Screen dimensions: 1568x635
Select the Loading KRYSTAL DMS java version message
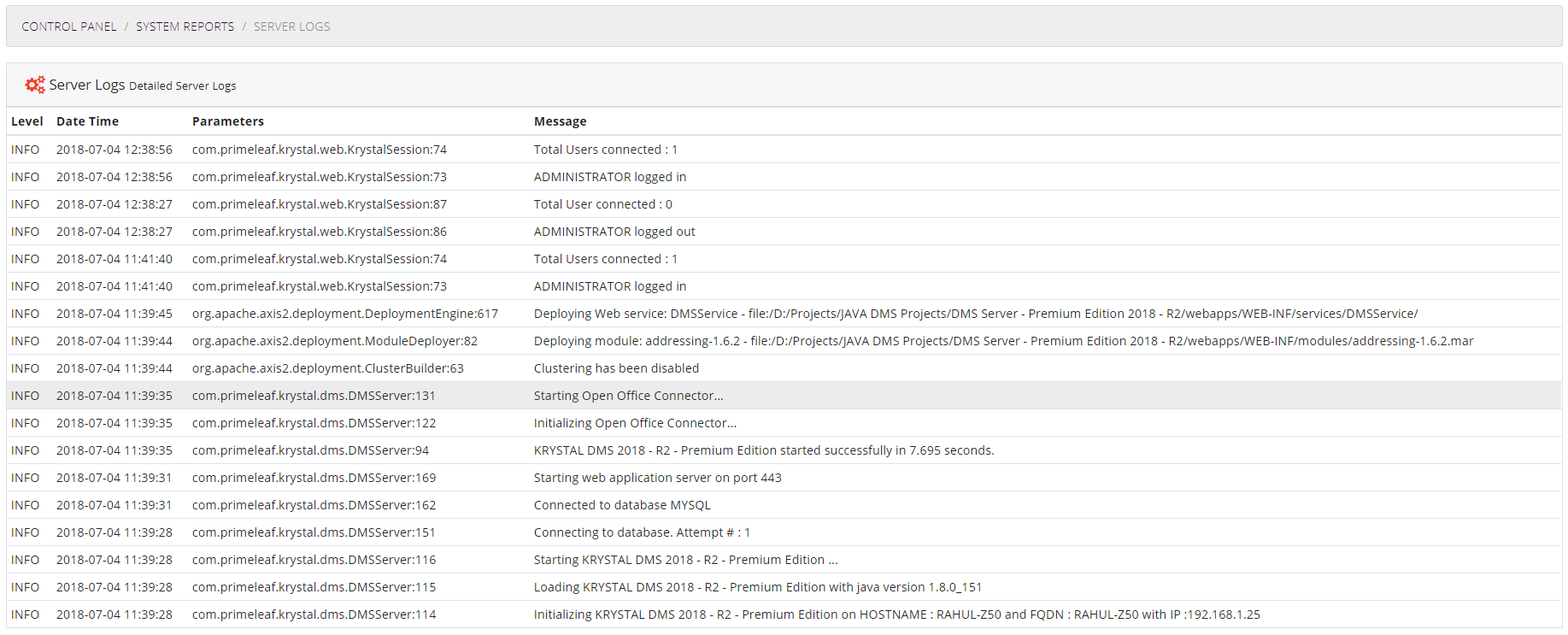pos(758,587)
